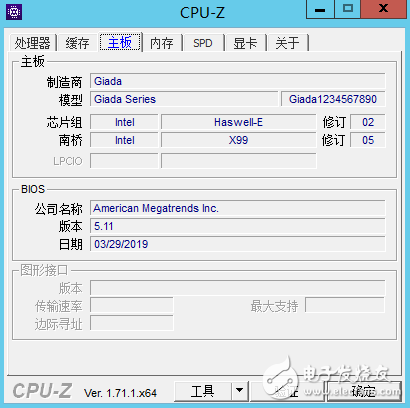Expand the 工具 dropdown arrow
Screen dimensions: 410x408
point(239,391)
